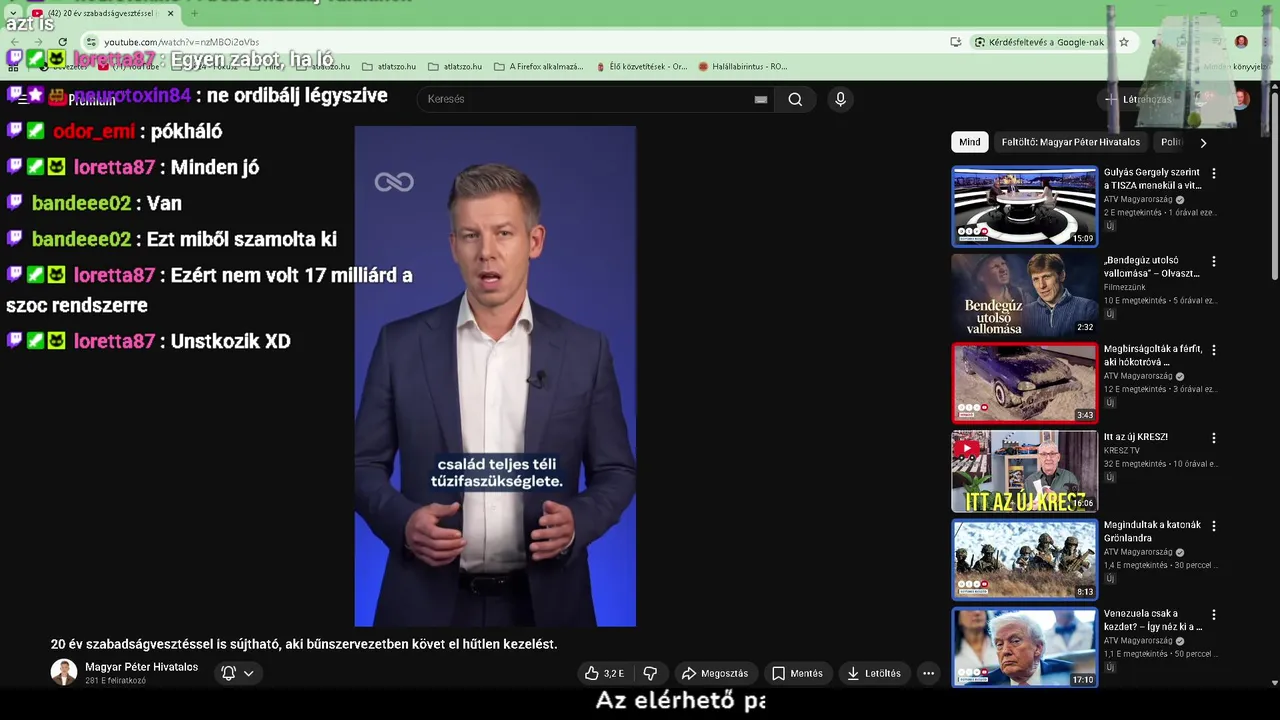
Task: Open options menu for Bendegúz video
Action: 1214,261
